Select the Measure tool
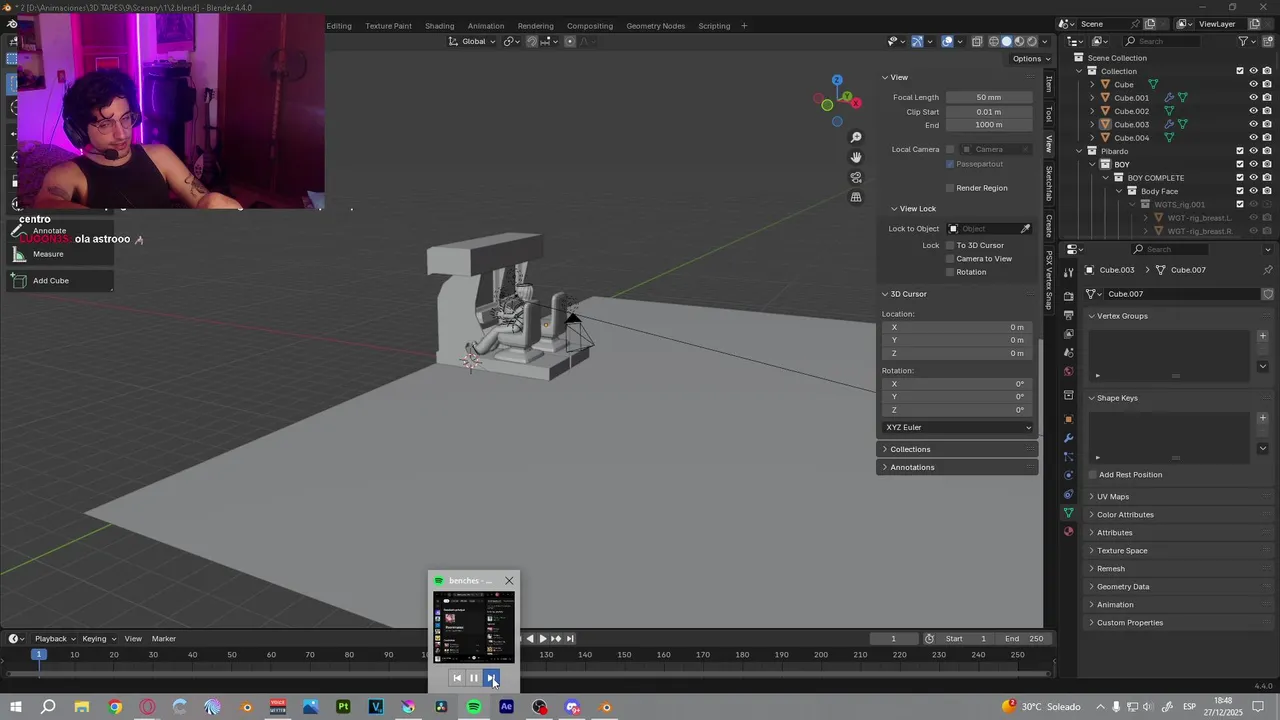This screenshot has height=720, width=1280. pyautogui.click(x=60, y=254)
